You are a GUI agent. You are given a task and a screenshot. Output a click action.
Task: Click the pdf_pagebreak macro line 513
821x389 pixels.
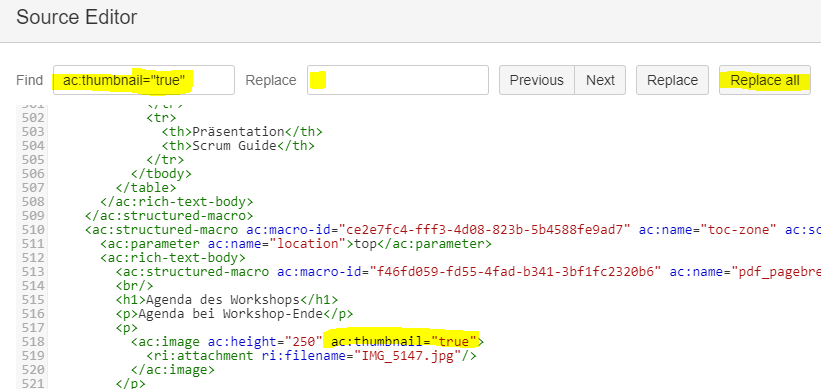468,272
